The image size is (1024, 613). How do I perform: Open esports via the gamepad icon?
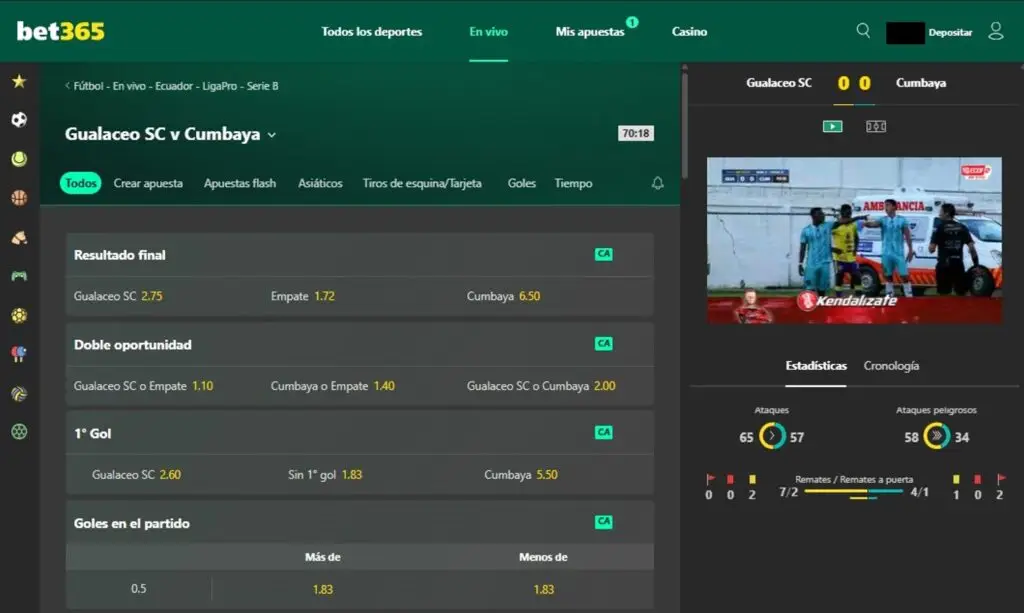[19, 275]
